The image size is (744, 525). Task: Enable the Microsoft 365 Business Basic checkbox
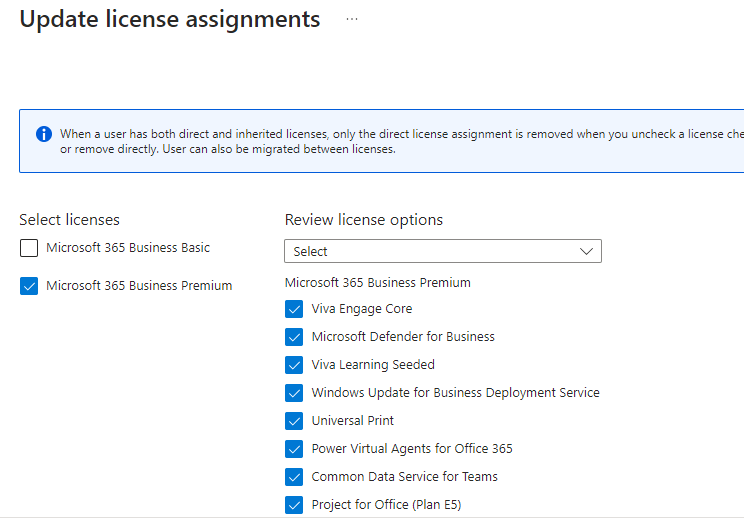[29, 248]
